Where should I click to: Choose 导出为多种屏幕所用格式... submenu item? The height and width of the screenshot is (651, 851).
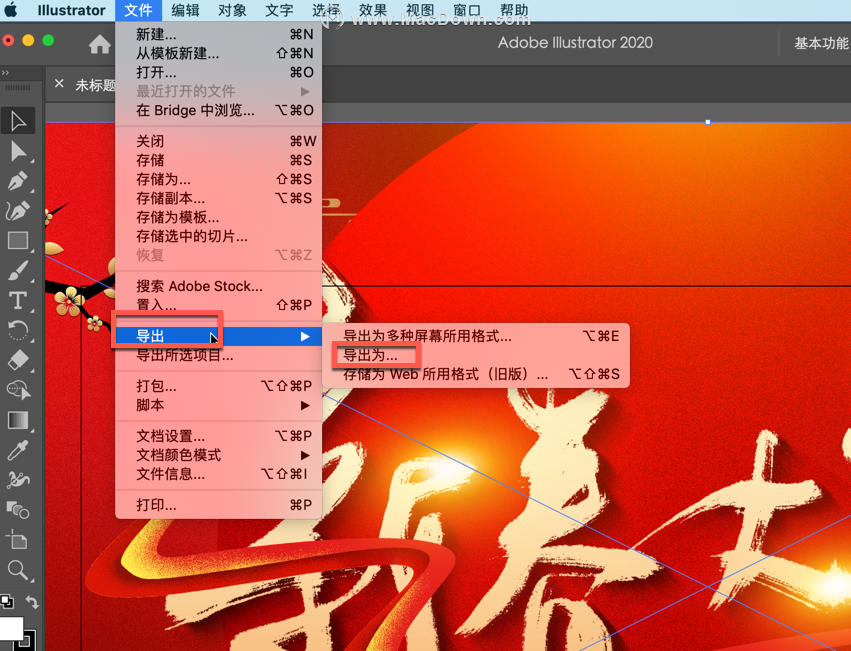(x=476, y=337)
